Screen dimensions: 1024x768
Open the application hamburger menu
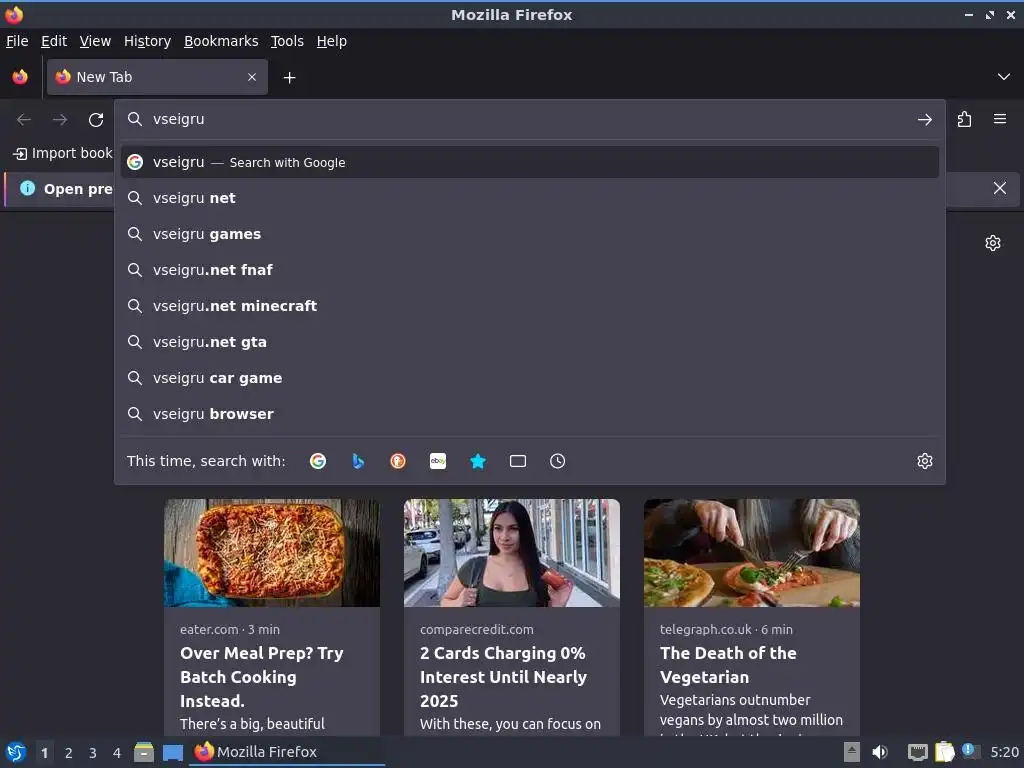pyautogui.click(x=1000, y=119)
